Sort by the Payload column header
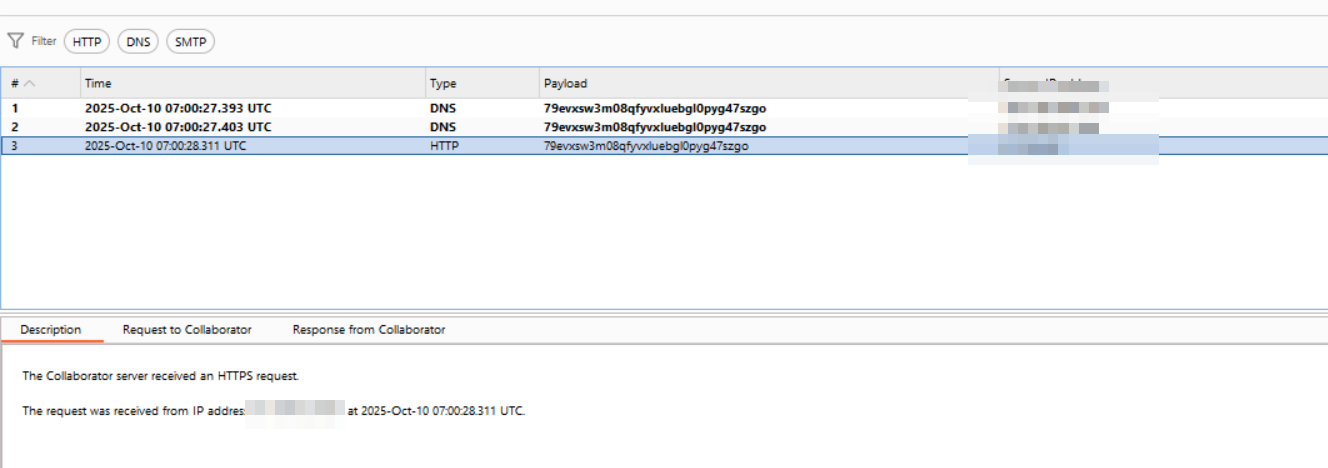 [768, 83]
